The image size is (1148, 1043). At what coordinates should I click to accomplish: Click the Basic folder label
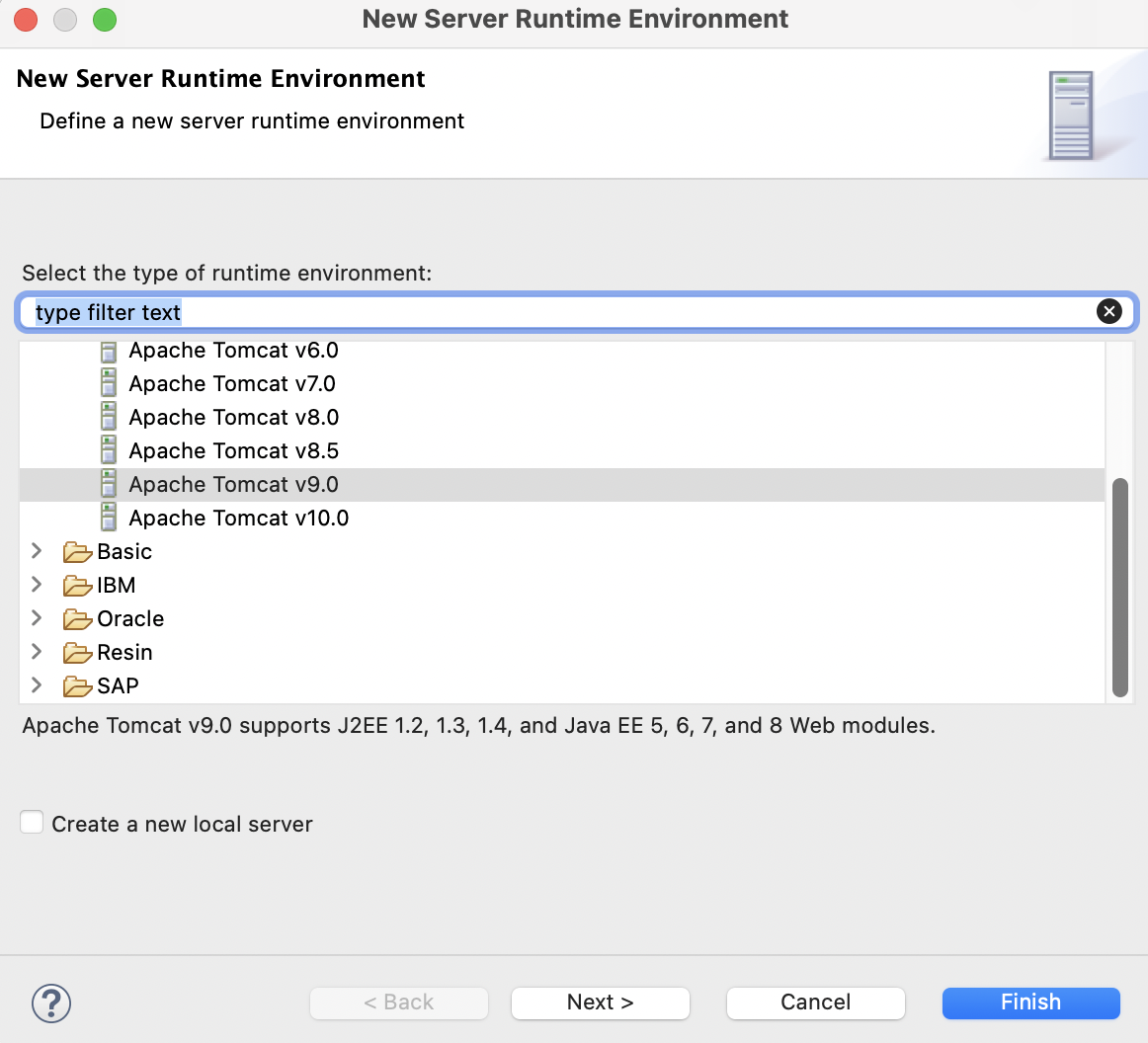coord(124,552)
